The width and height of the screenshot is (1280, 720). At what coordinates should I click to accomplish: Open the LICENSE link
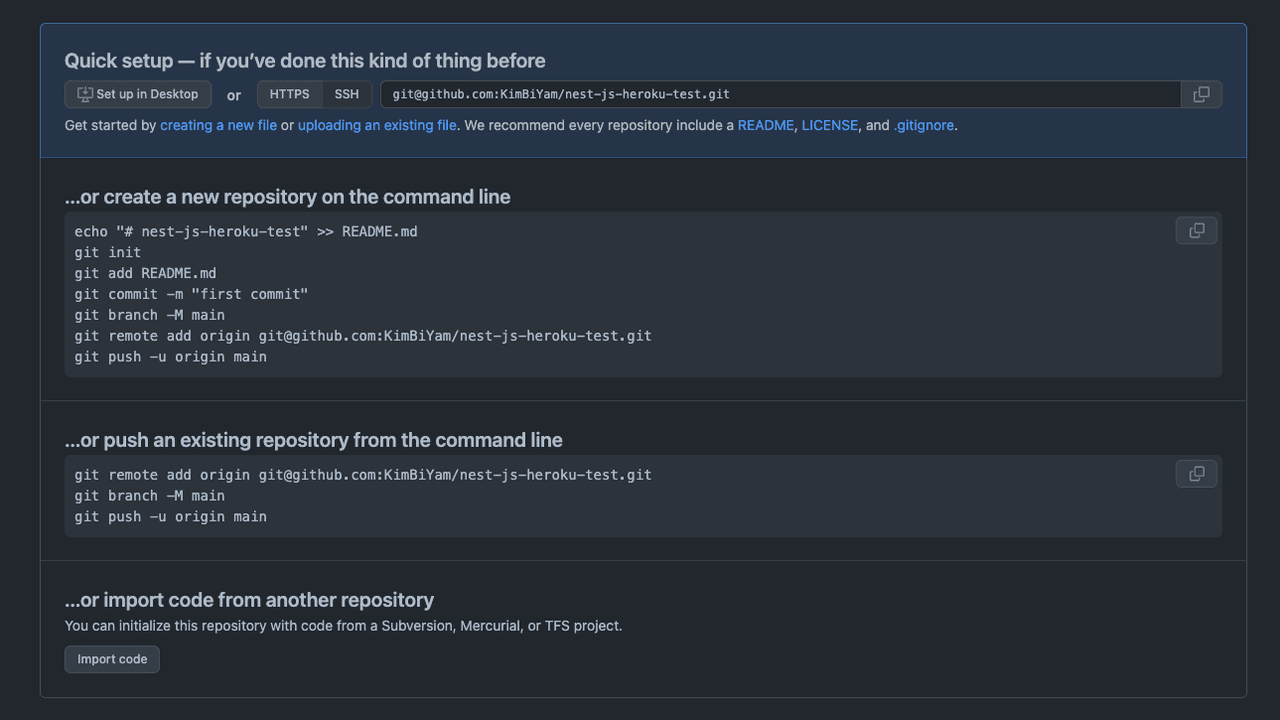(x=829, y=125)
